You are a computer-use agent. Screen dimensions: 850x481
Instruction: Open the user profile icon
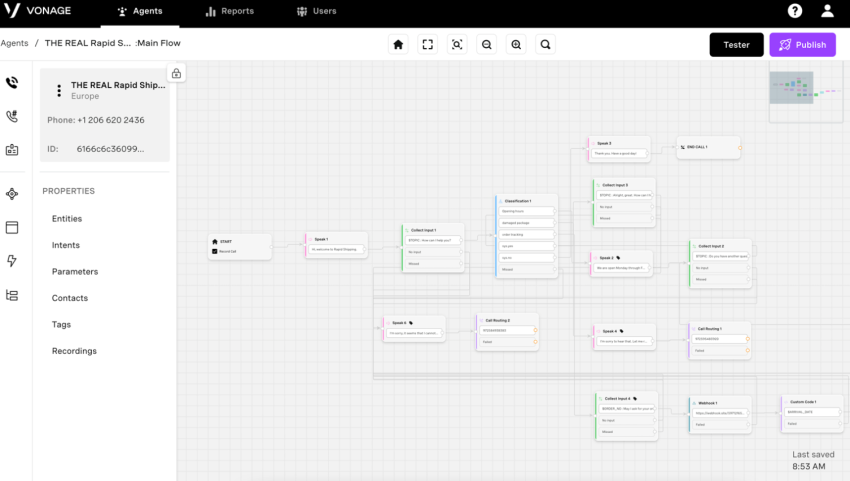827,11
